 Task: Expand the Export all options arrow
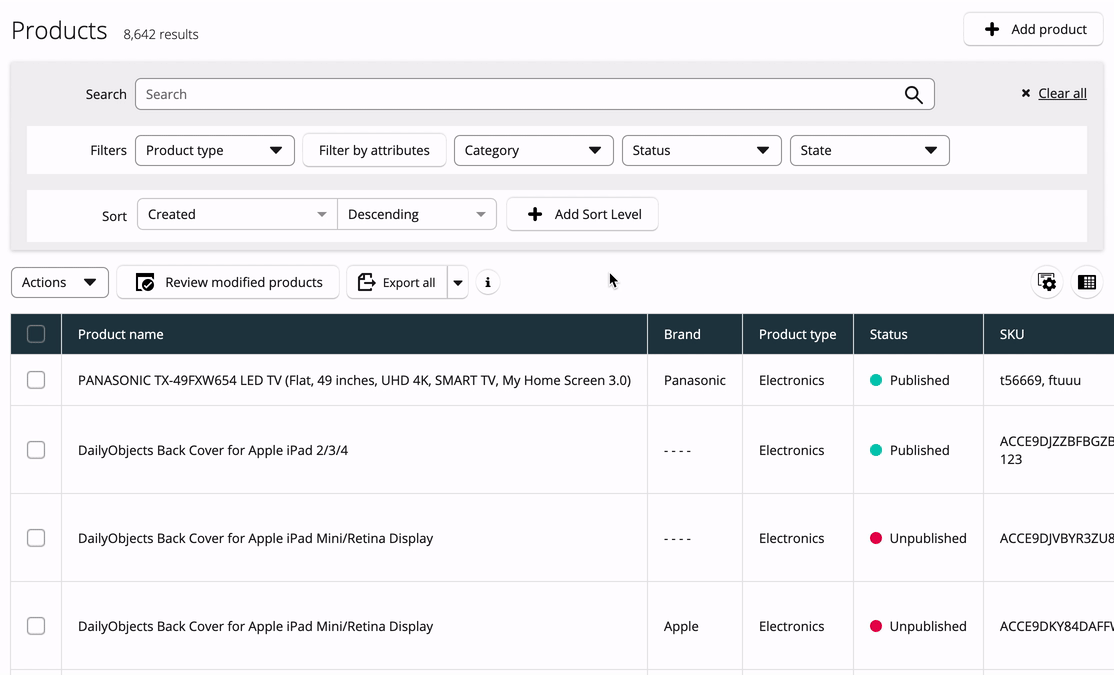pyautogui.click(x=458, y=282)
